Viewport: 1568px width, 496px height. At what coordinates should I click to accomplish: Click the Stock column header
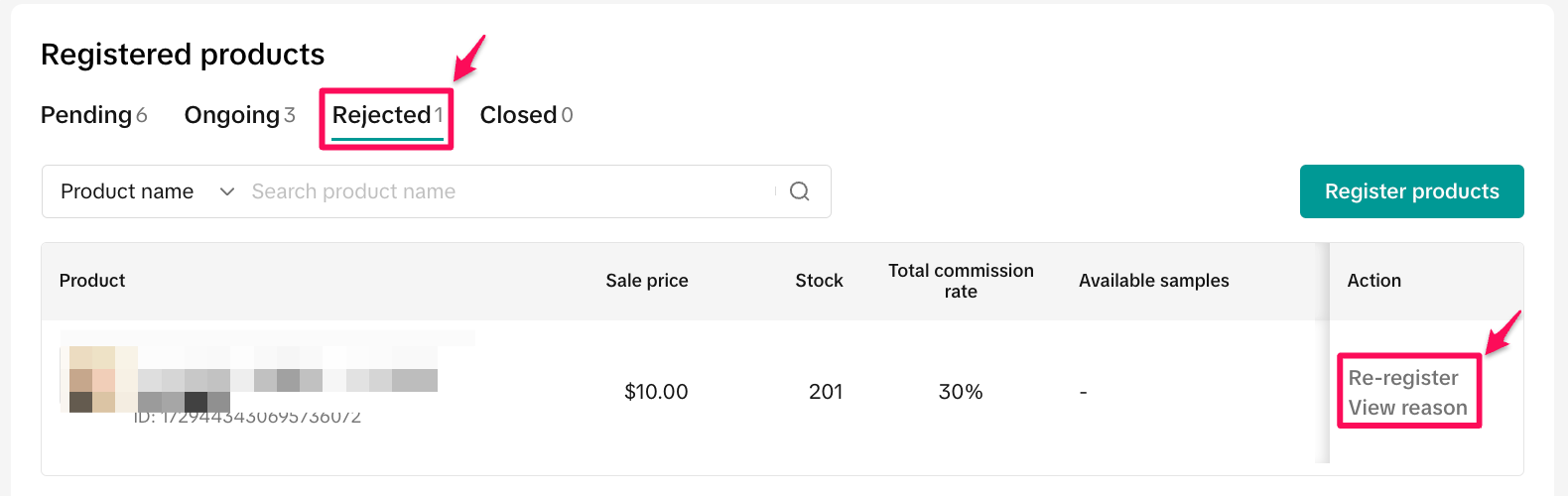point(819,281)
